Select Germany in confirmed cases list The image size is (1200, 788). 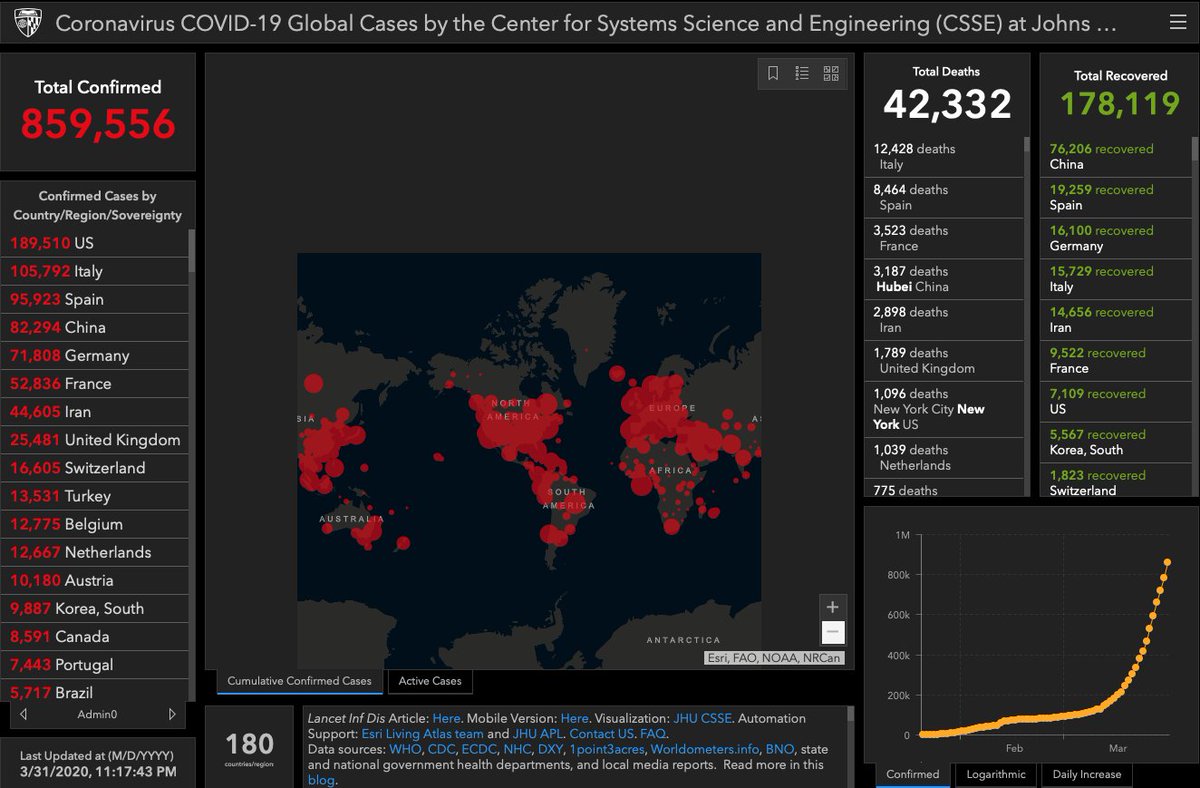pos(94,355)
